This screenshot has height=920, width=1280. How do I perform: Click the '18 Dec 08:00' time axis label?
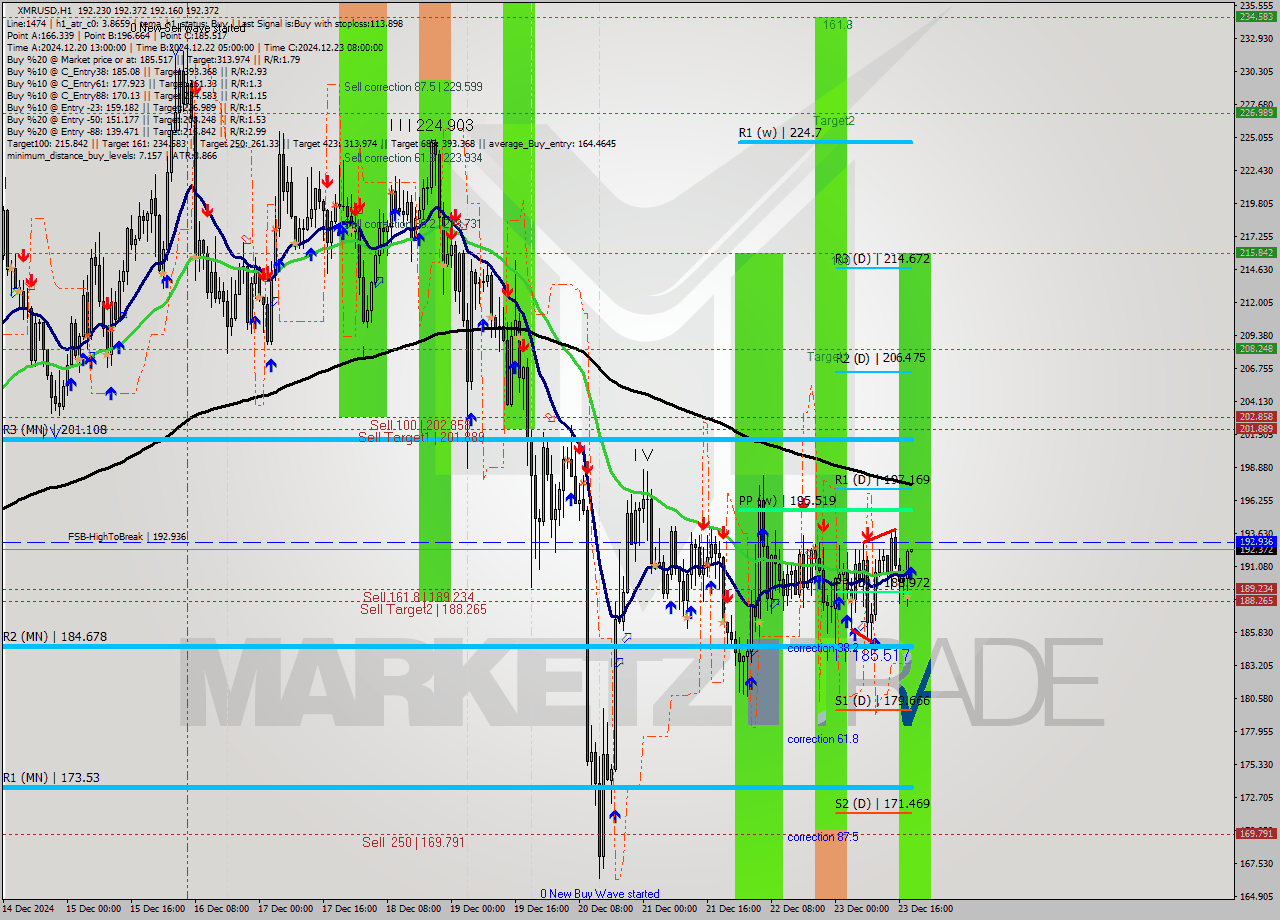[414, 909]
